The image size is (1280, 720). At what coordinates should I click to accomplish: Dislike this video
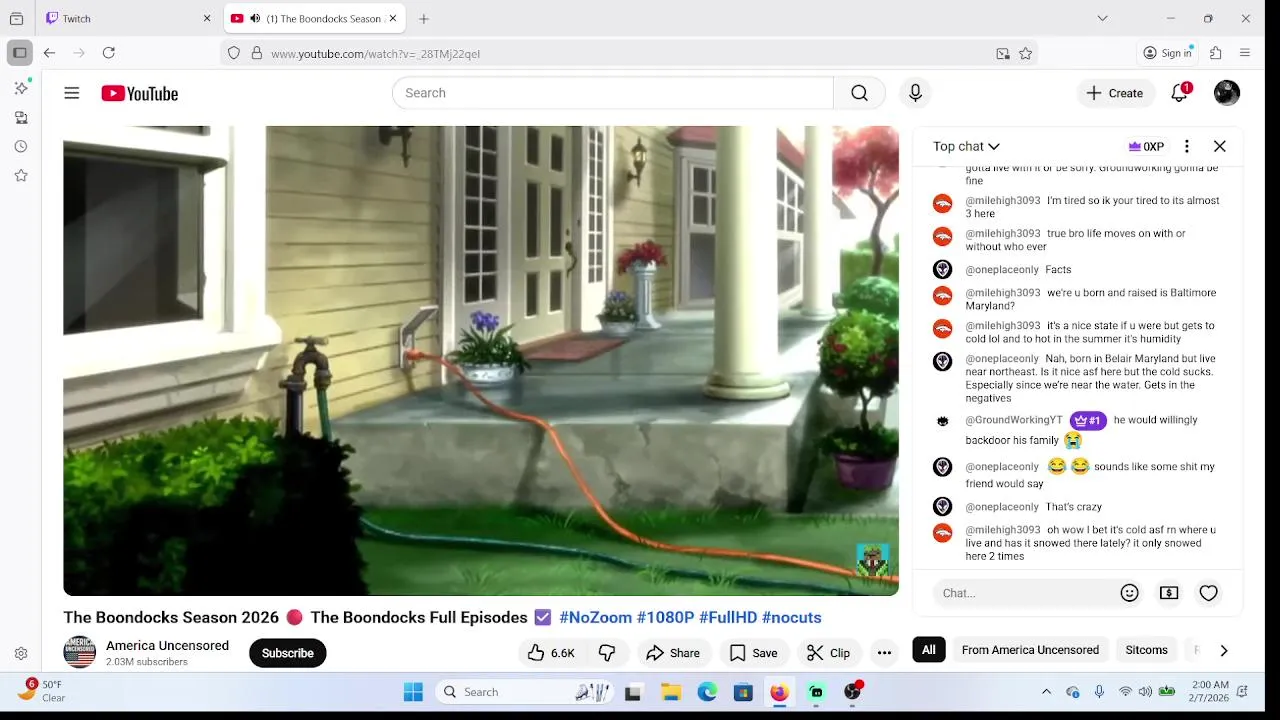tap(607, 653)
